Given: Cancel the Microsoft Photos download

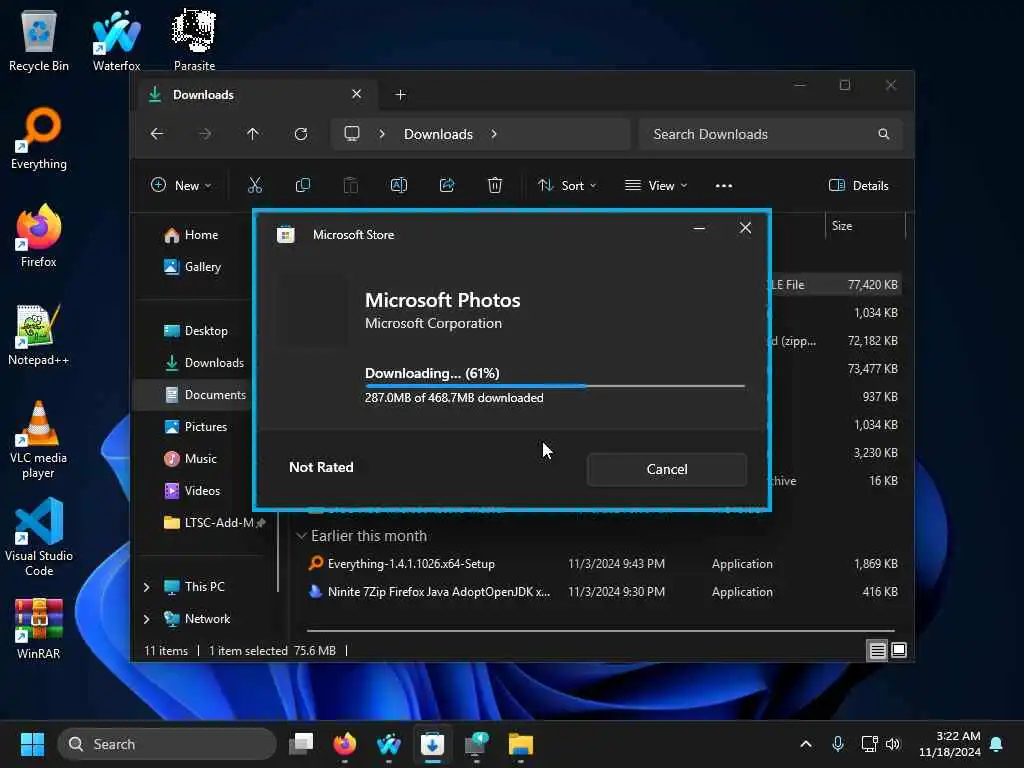Looking at the screenshot, I should (666, 469).
